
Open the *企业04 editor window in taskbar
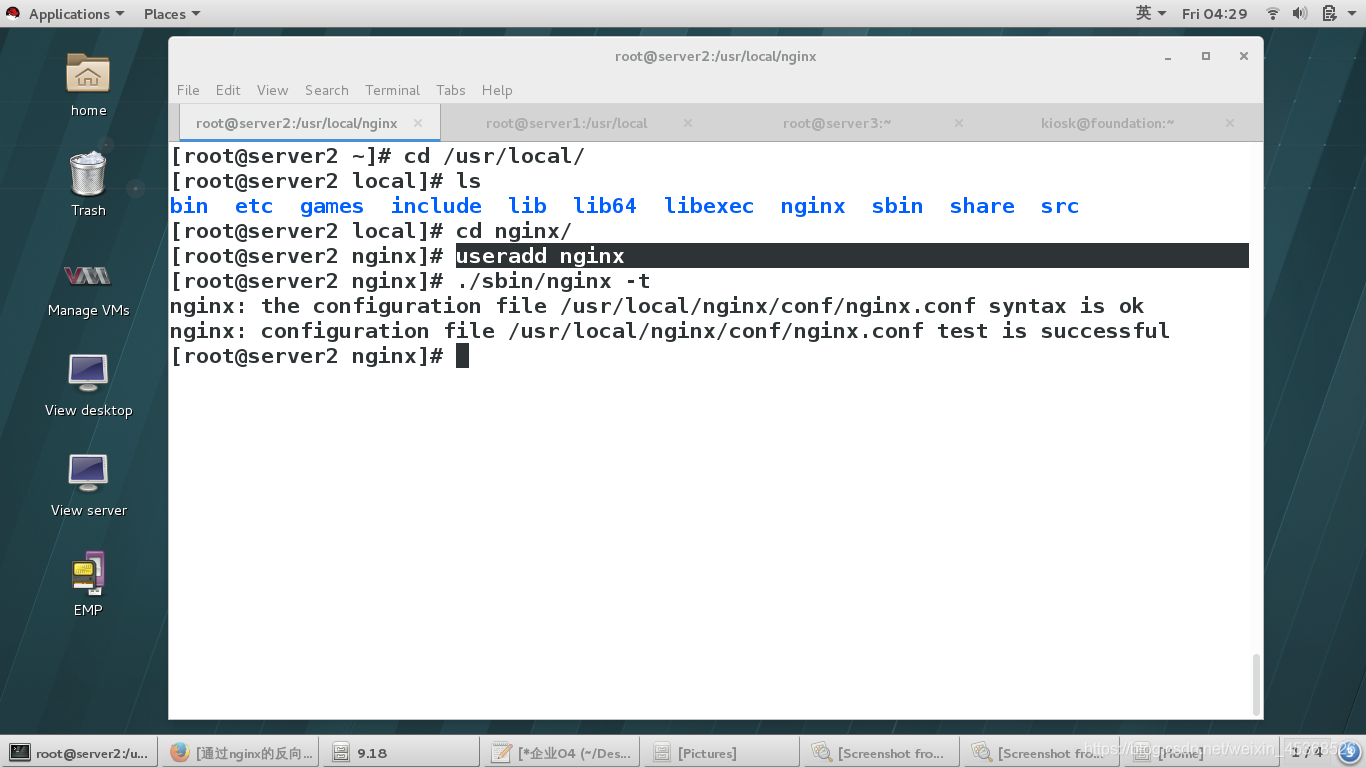[561, 753]
